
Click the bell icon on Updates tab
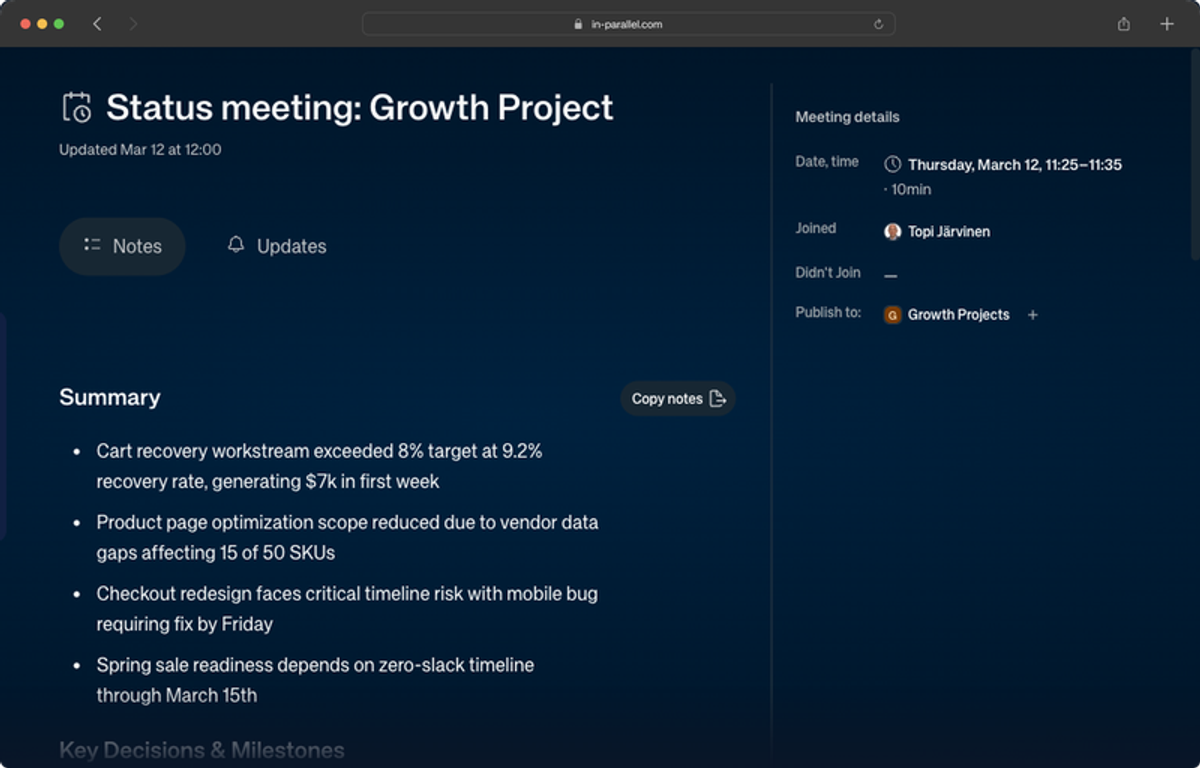pos(236,245)
